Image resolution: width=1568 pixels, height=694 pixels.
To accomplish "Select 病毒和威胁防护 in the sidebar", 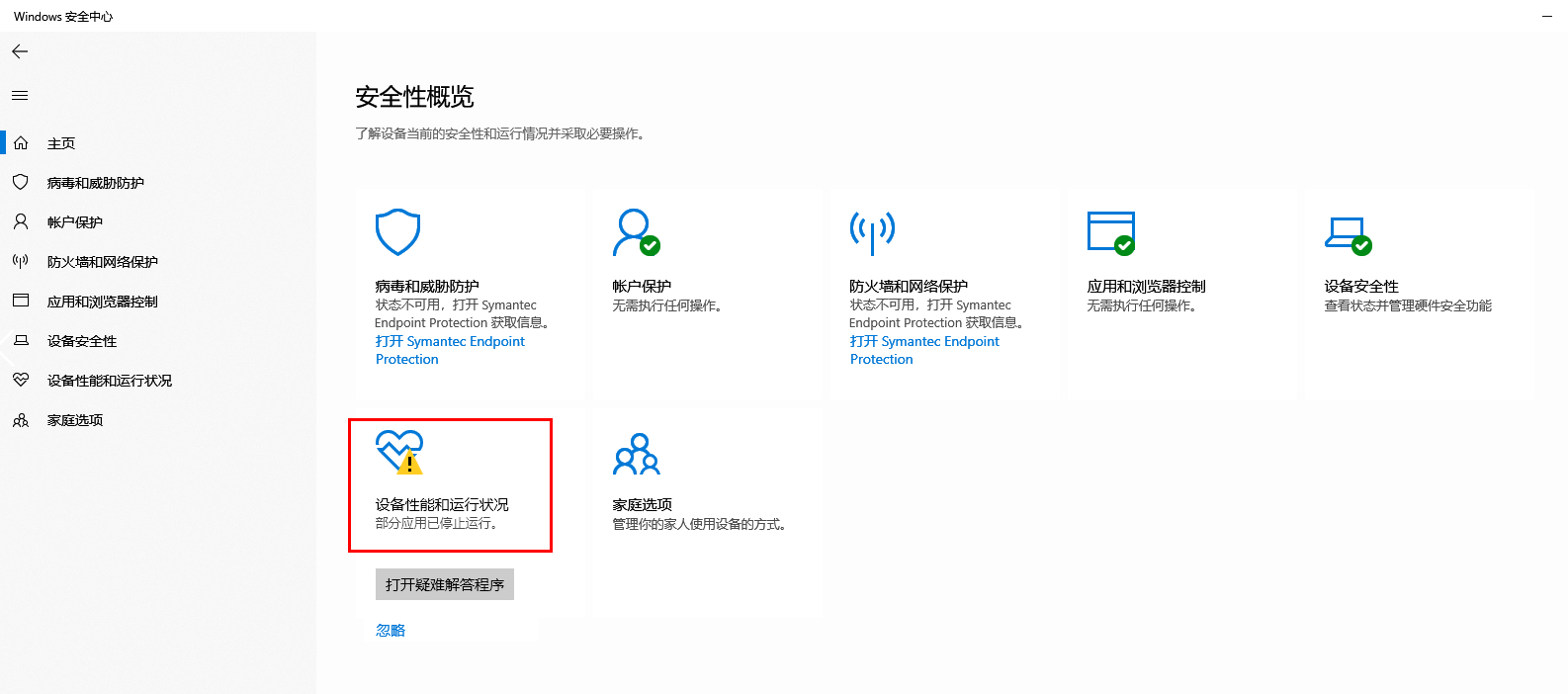I will 95,183.
